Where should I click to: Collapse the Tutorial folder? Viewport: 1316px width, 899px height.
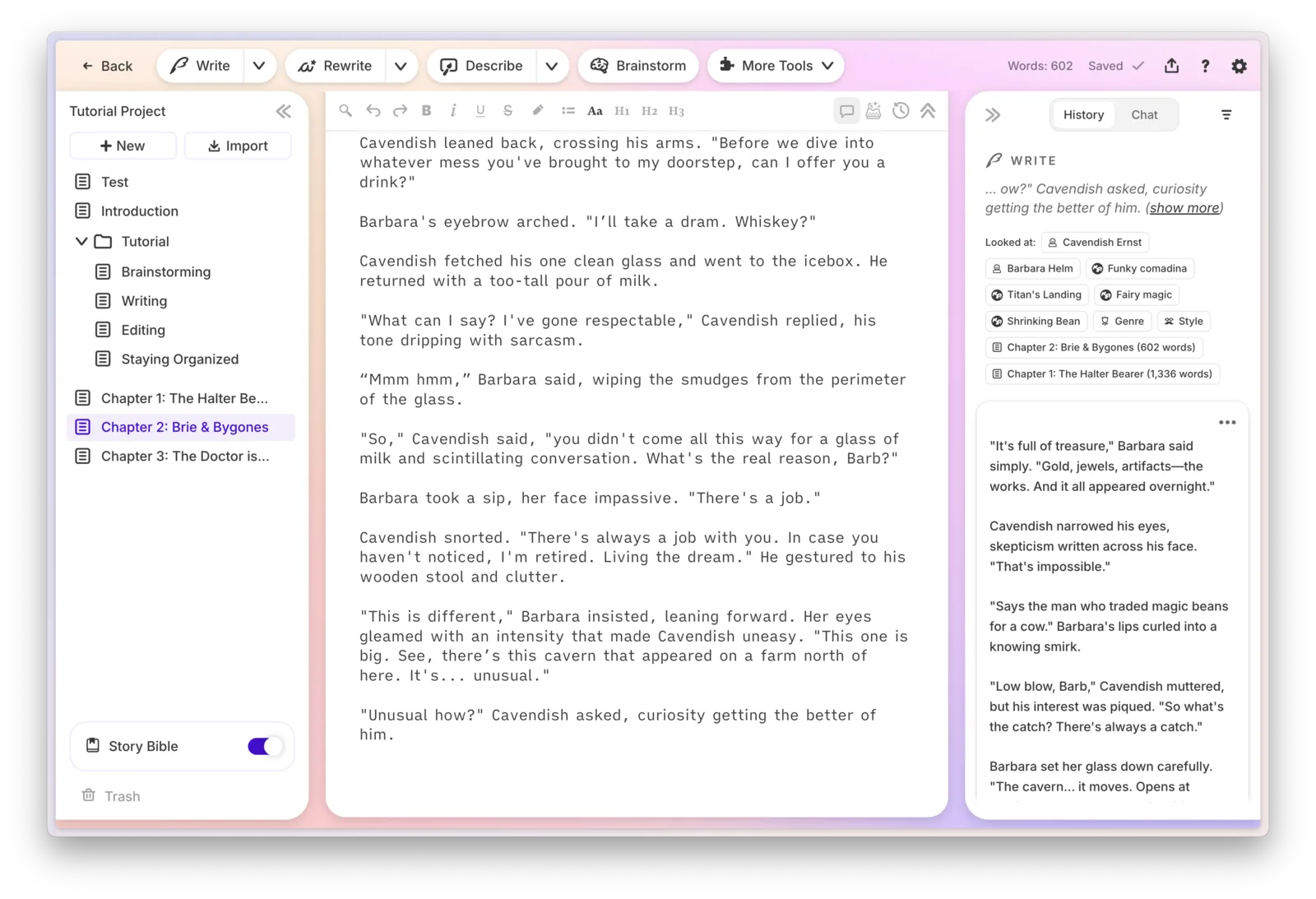tap(81, 242)
